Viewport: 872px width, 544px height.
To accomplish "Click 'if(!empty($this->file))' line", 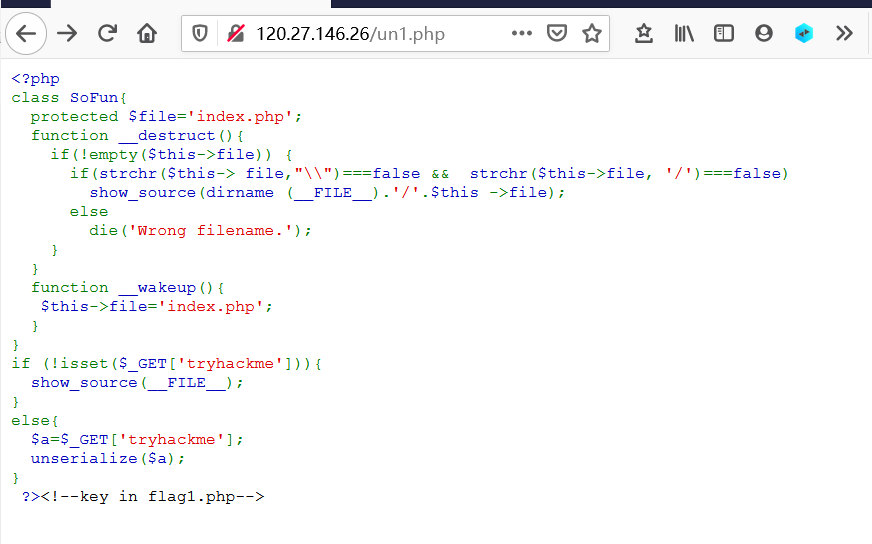I will tap(171, 155).
